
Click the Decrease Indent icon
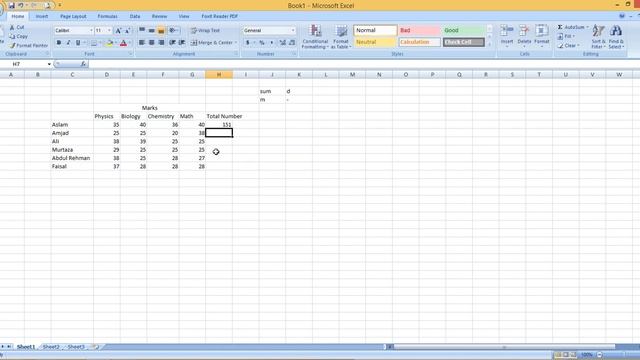click(x=172, y=42)
